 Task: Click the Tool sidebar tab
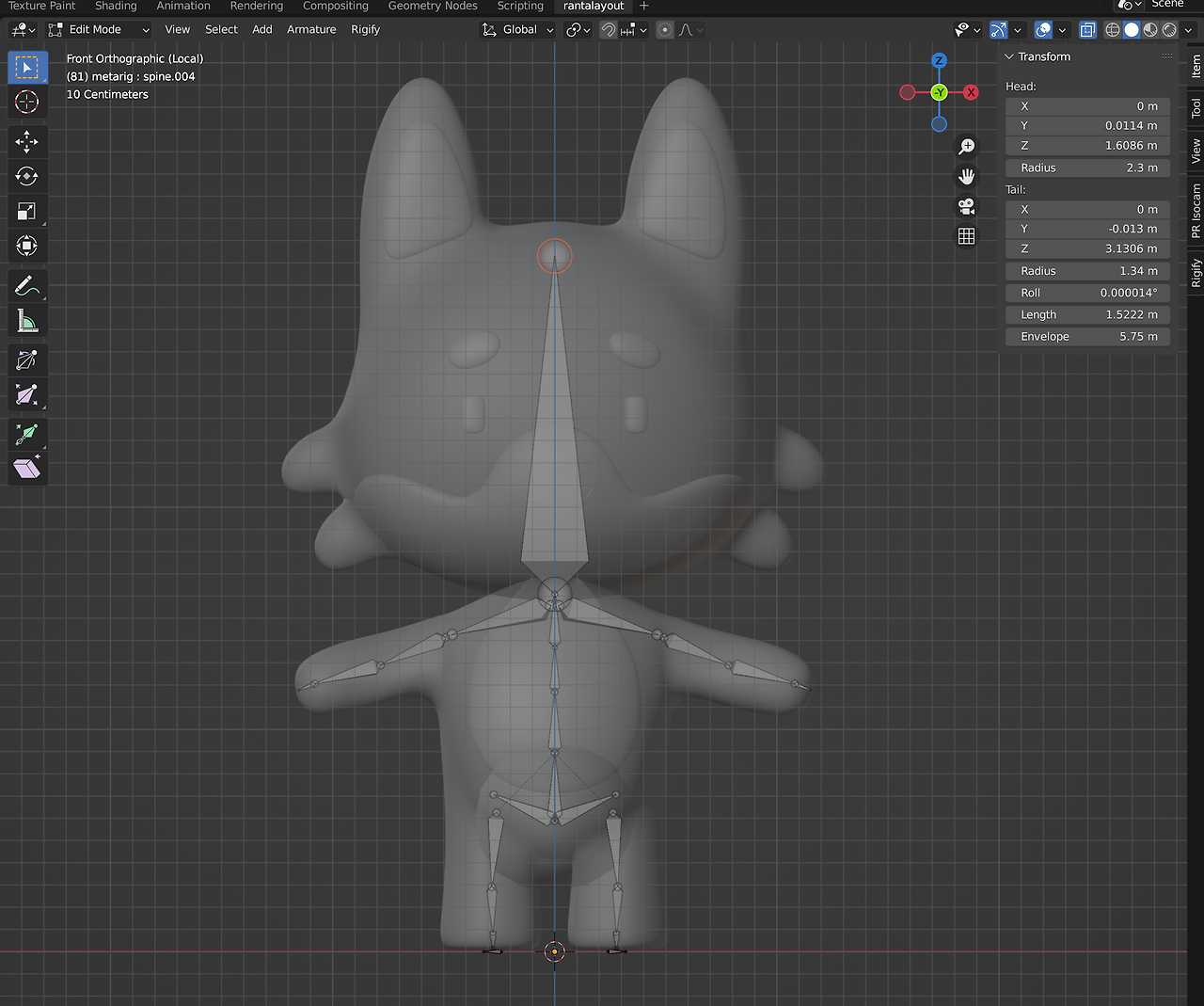1196,108
